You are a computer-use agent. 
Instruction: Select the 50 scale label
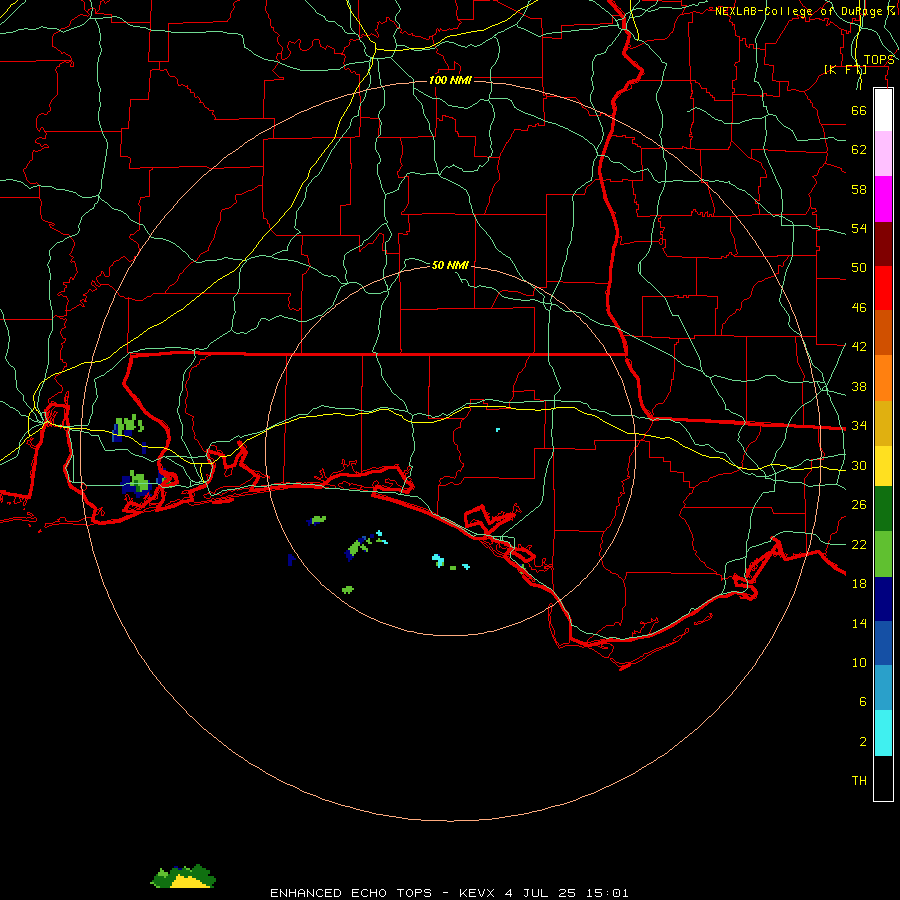tap(859, 267)
